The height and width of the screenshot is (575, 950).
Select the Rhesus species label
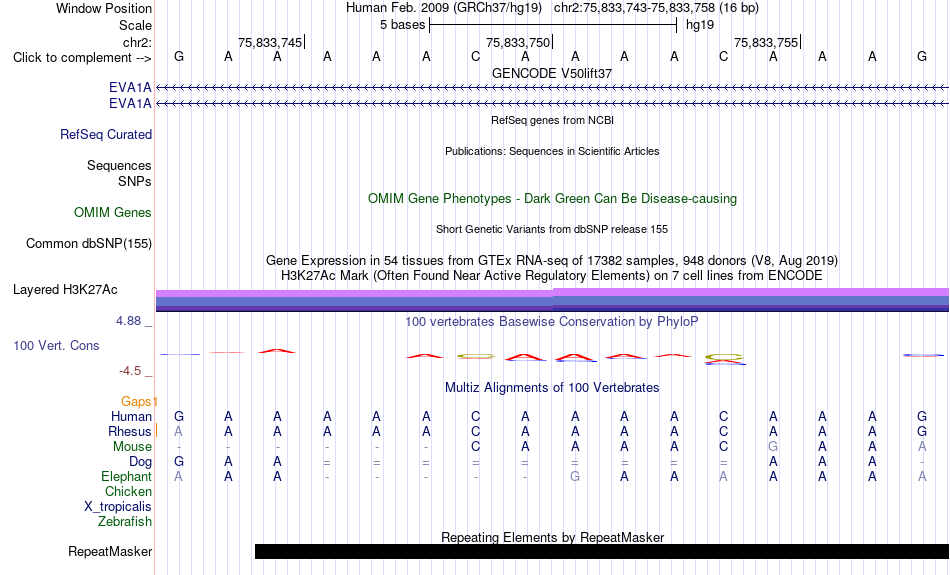tap(130, 431)
